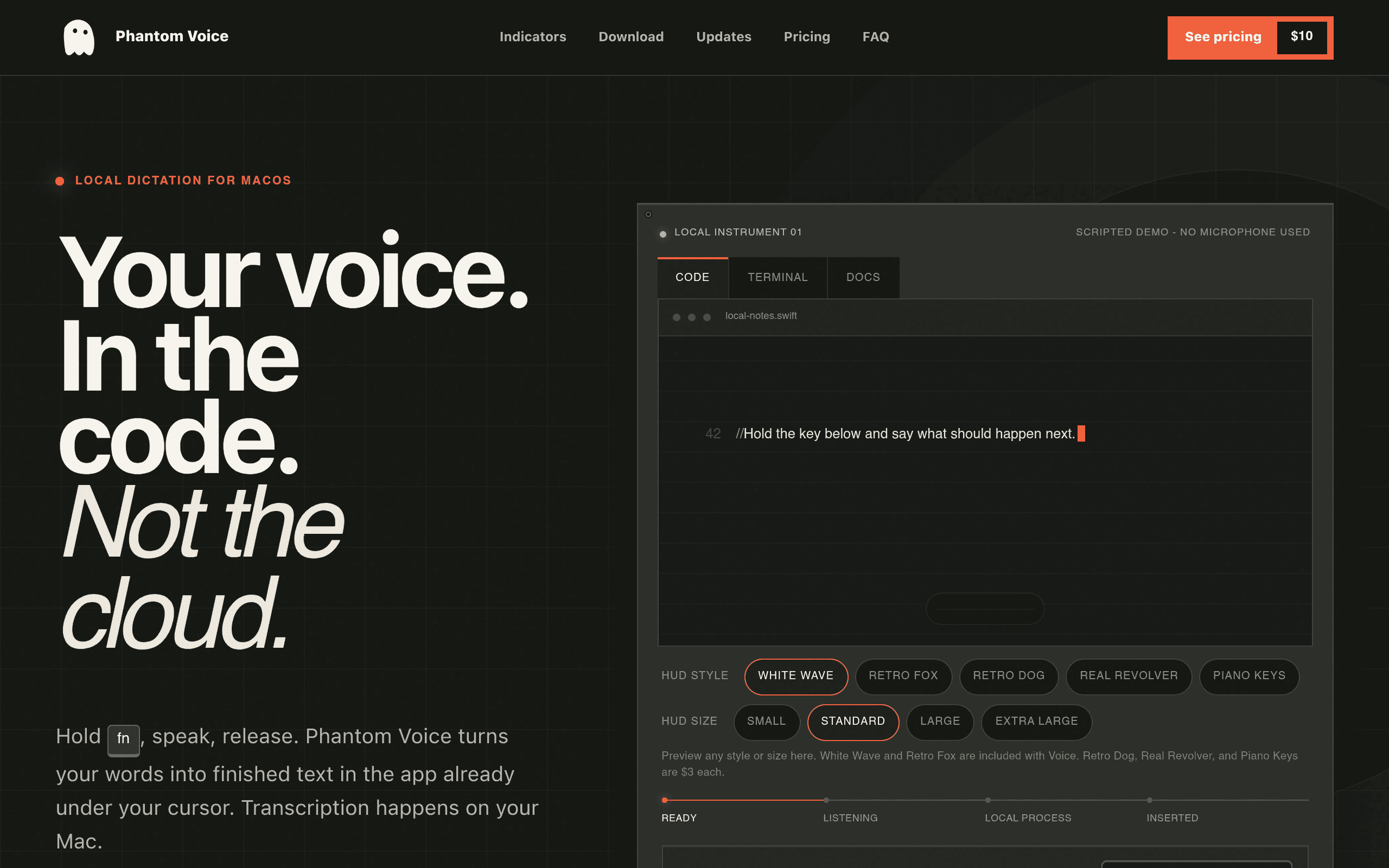The image size is (1389, 868).
Task: Go to the Updates nav link
Action: [x=723, y=37]
